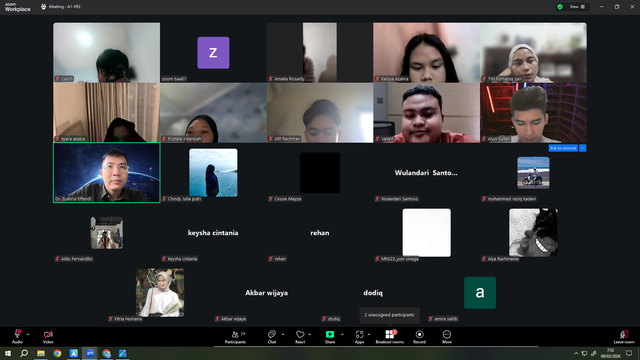Click Fitria Humaira profile picture

[x=160, y=293]
